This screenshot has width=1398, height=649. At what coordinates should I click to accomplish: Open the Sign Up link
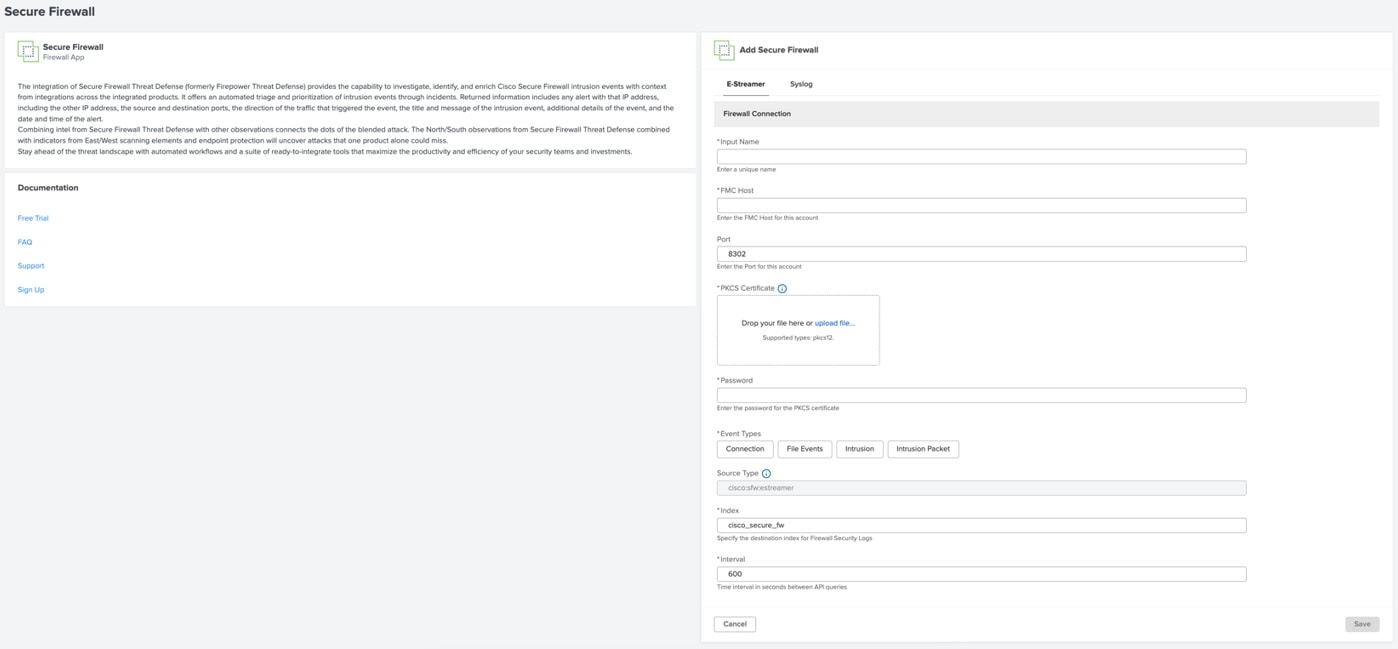[x=31, y=290]
